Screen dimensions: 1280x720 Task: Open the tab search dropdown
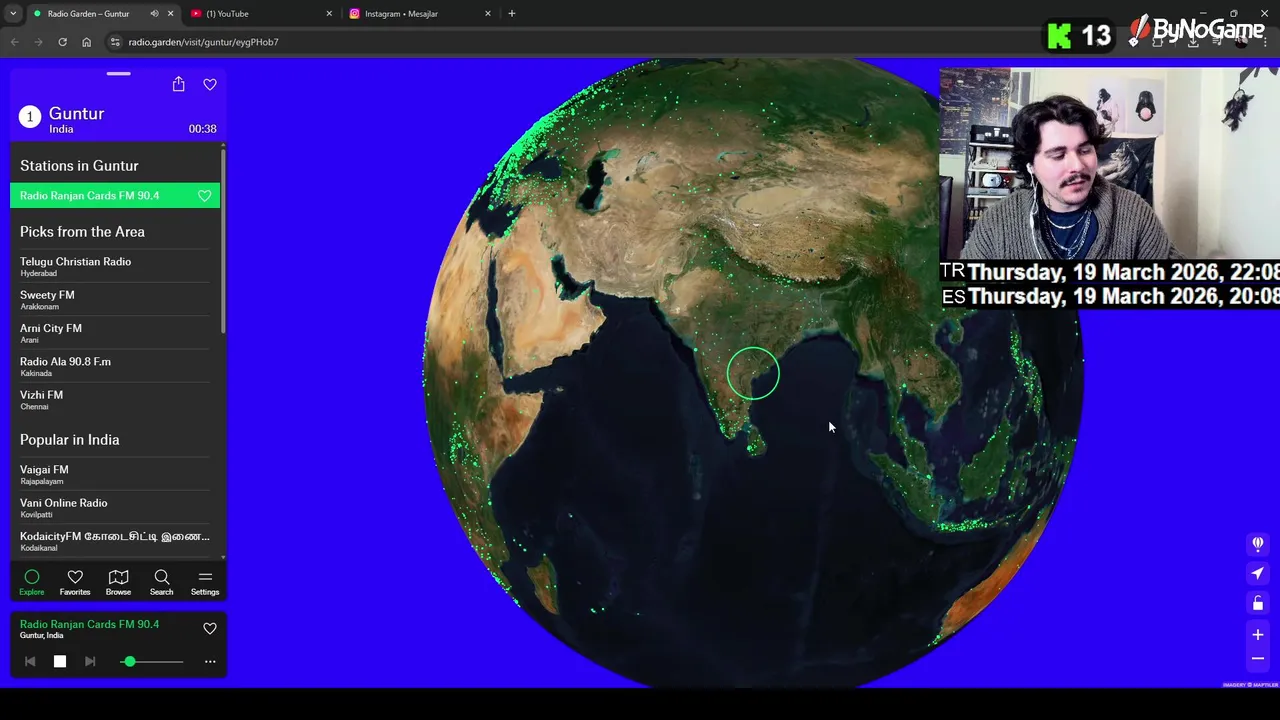coord(13,14)
